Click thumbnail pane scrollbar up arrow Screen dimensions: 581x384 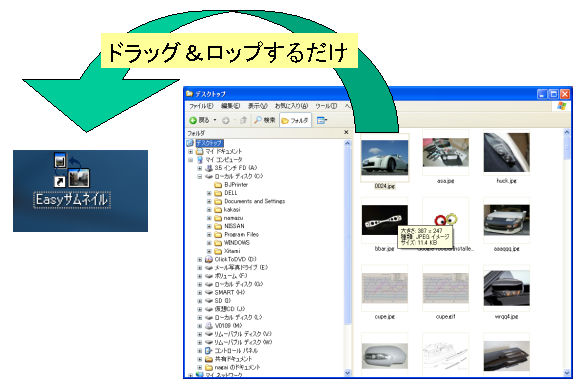click(566, 132)
